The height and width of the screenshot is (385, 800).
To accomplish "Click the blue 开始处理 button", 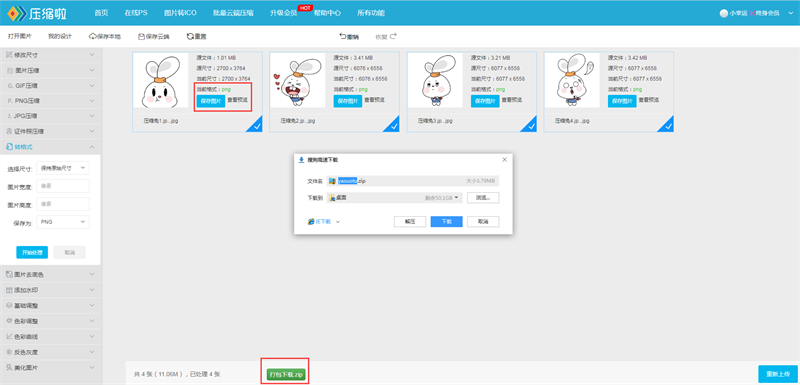I will [32, 252].
